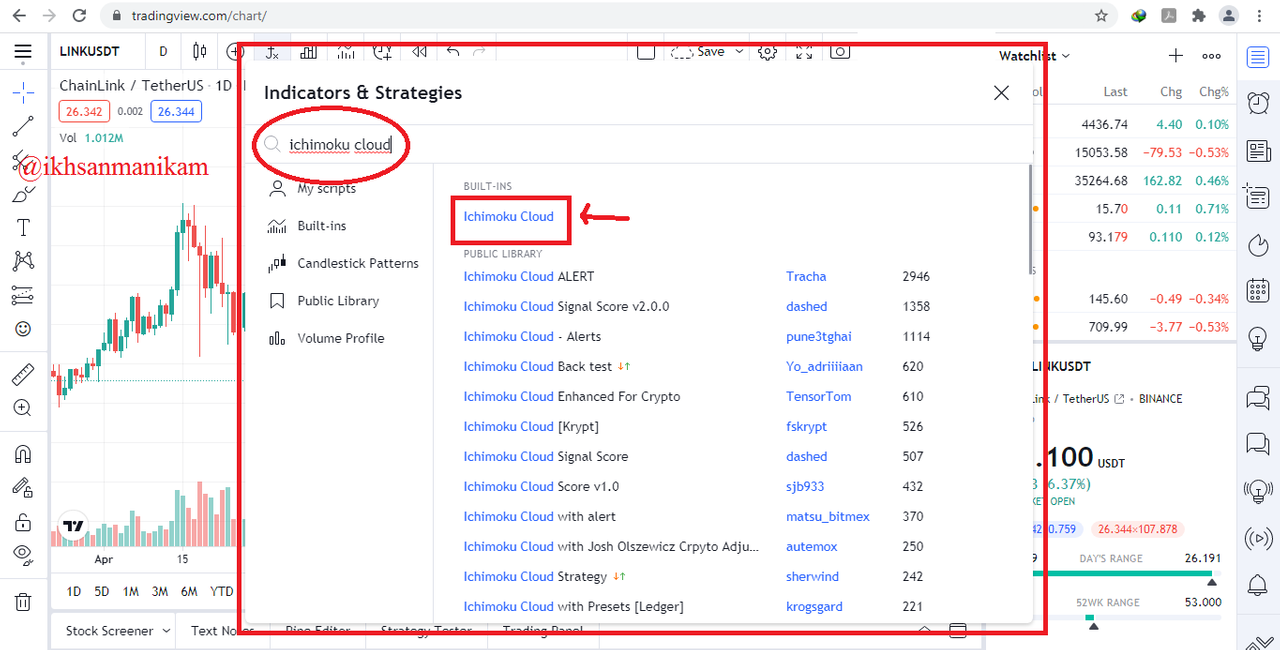This screenshot has height=650, width=1280.
Task: Select Built-ins category
Action: pyautogui.click(x=322, y=226)
